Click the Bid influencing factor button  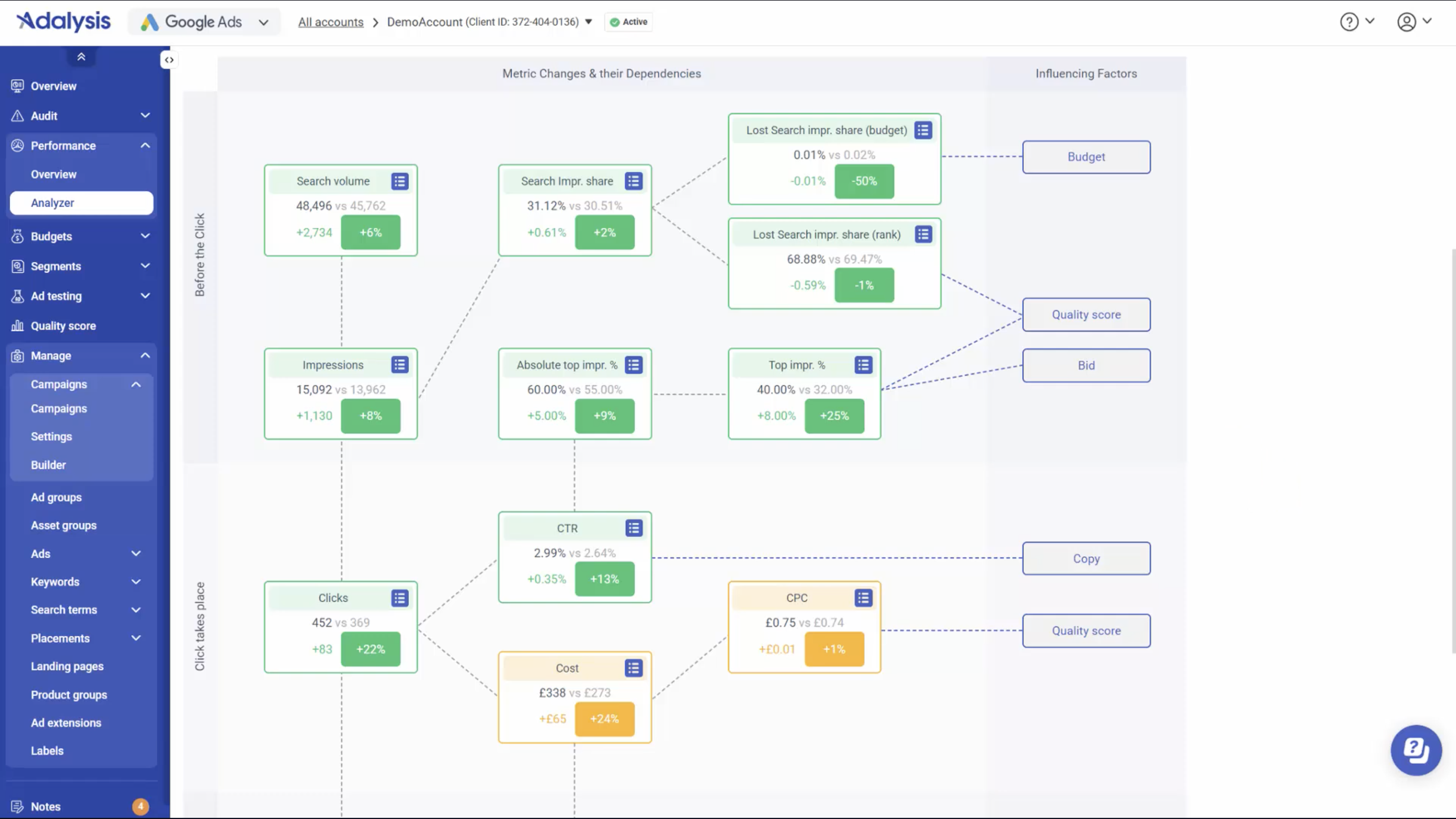1086,365
